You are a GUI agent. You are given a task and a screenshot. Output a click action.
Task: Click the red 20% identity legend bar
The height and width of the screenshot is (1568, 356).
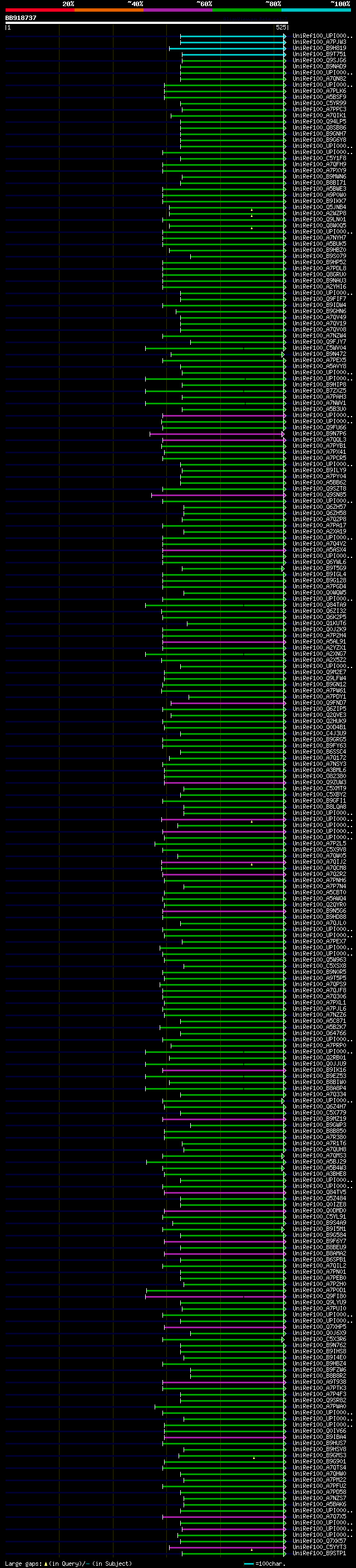[39, 10]
